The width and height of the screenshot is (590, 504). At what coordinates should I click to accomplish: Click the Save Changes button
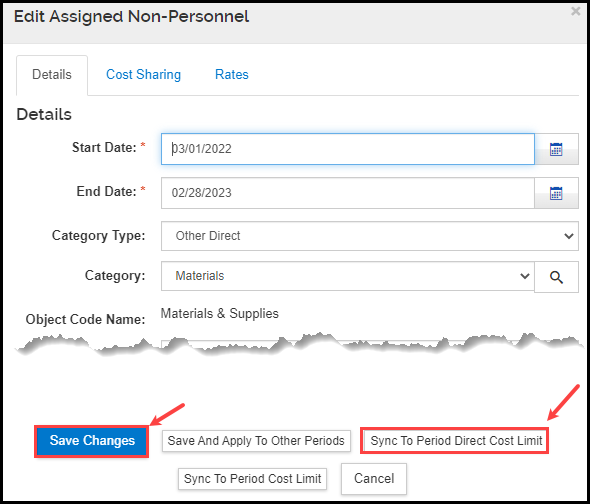pos(92,441)
